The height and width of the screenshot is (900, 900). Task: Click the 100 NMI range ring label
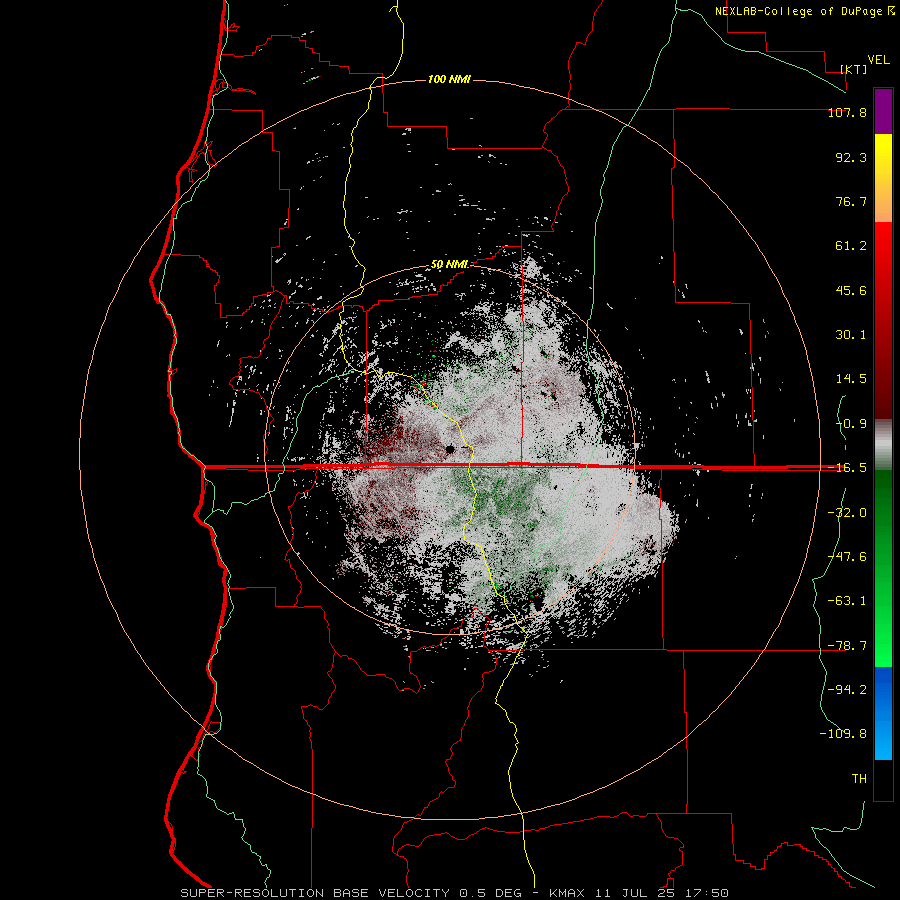point(449,79)
